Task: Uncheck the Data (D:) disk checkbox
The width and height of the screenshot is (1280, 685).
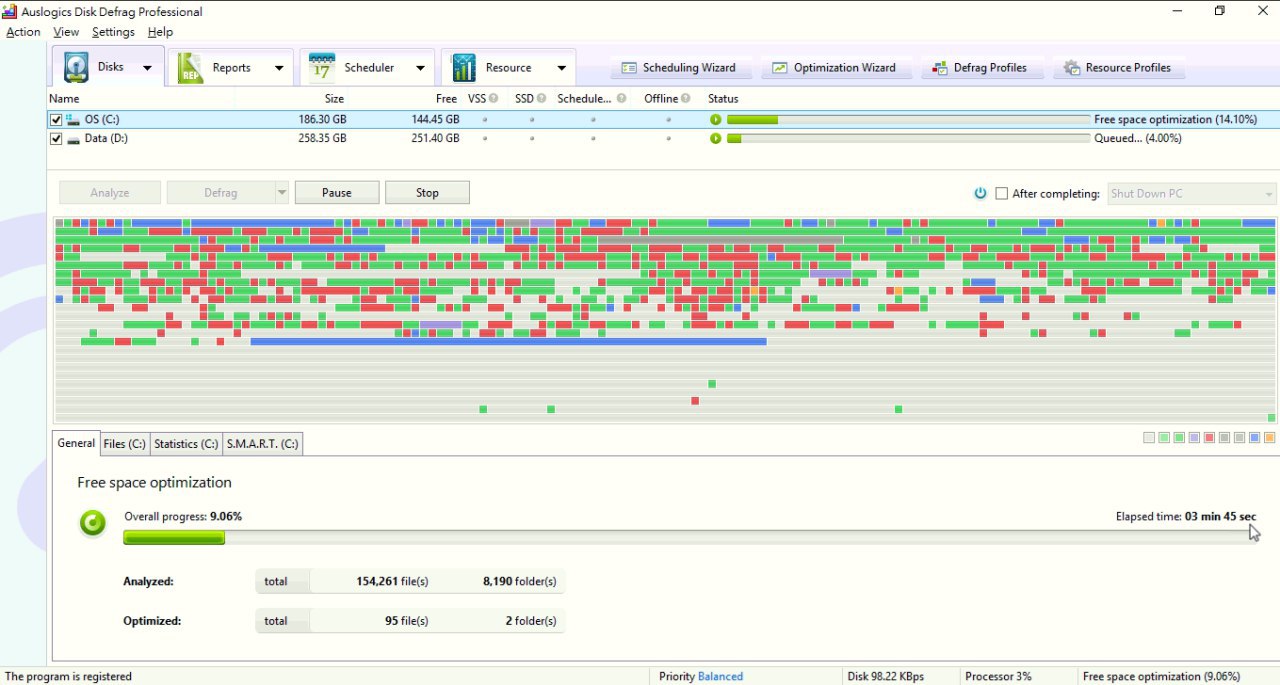Action: 56,139
